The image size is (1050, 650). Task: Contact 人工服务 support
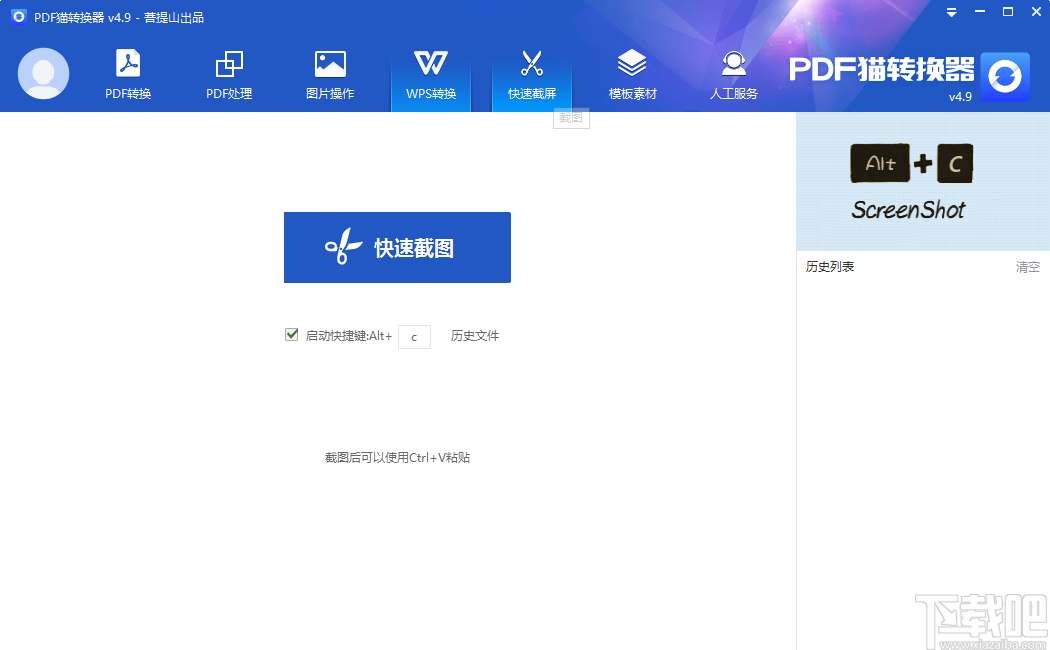click(x=734, y=74)
